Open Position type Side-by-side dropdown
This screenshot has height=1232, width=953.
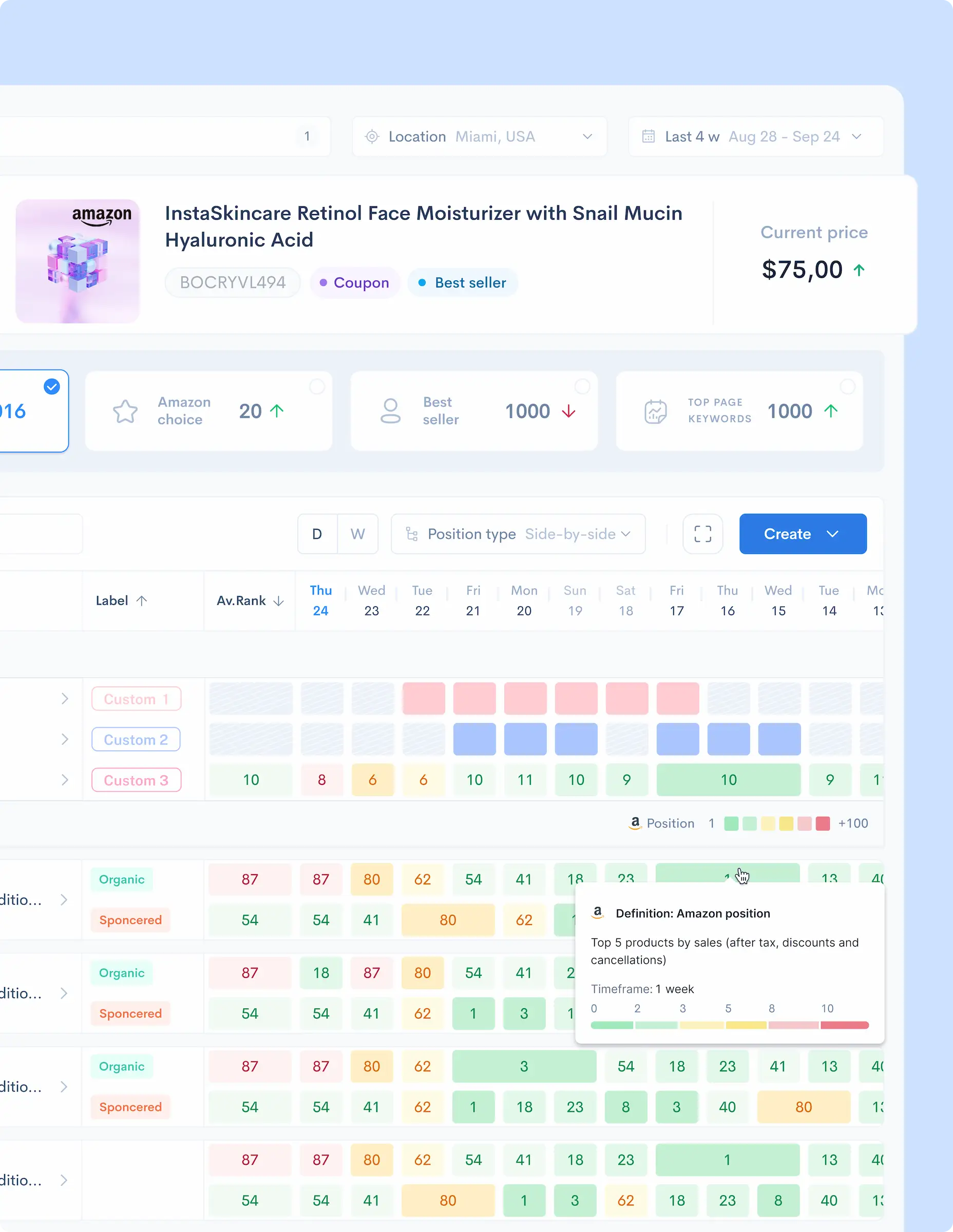(x=518, y=534)
